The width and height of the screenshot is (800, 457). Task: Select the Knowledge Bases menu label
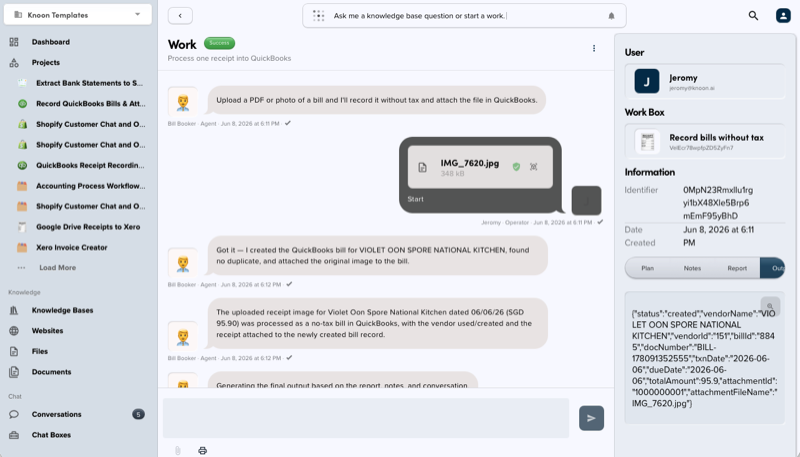pyautogui.click(x=62, y=310)
